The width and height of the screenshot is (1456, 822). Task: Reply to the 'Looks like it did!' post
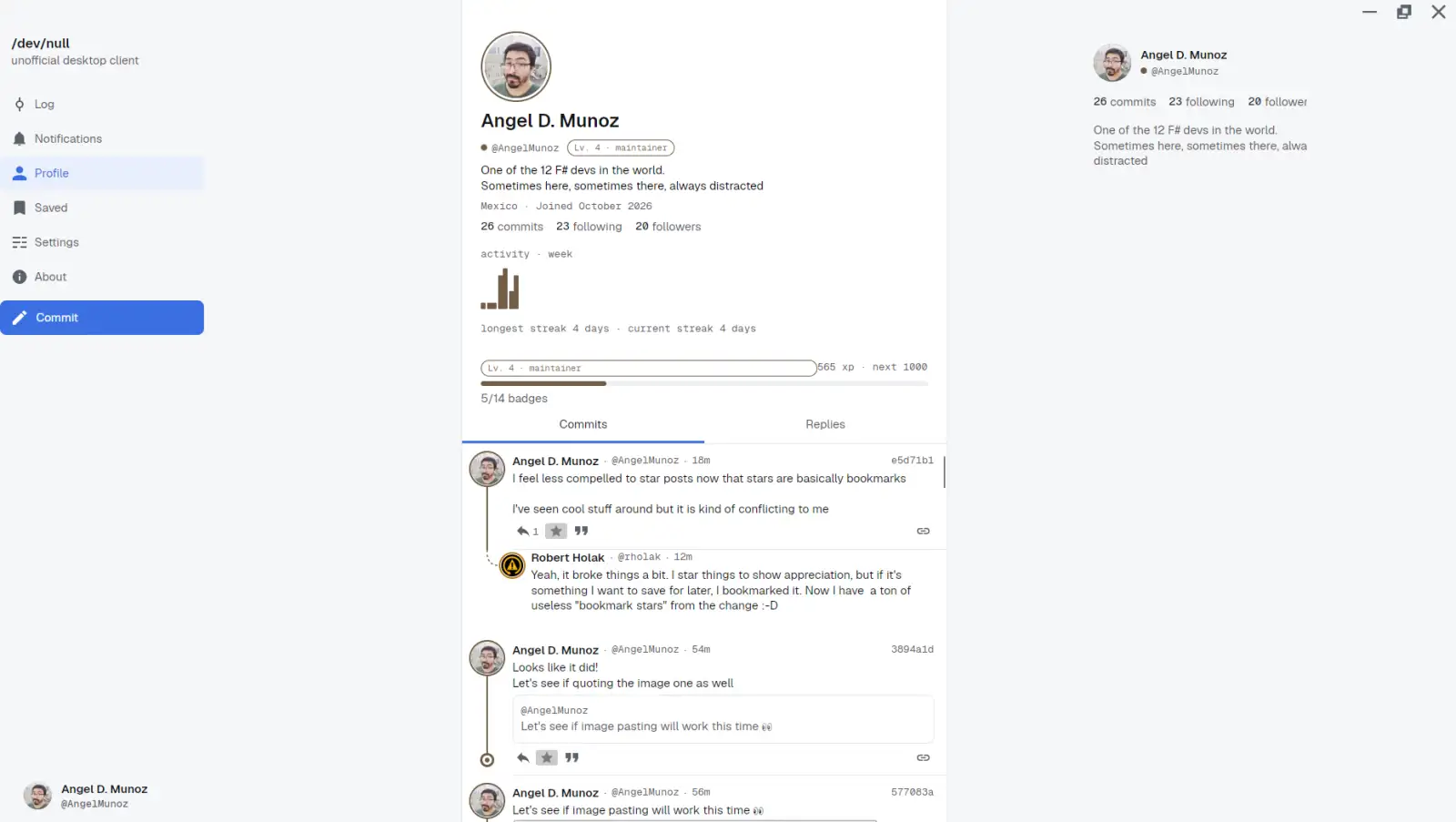click(x=522, y=757)
